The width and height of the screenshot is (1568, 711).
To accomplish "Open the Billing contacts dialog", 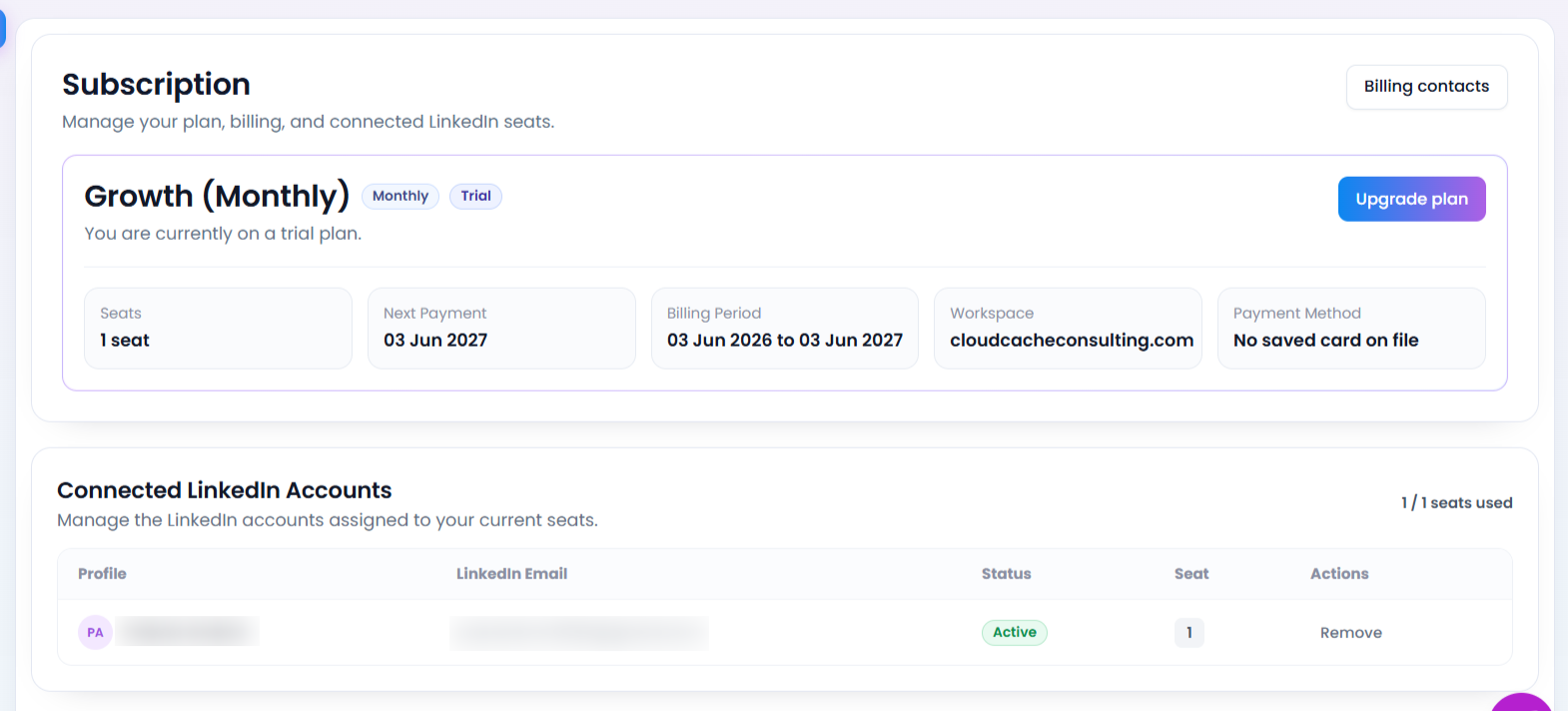I will 1426,87.
